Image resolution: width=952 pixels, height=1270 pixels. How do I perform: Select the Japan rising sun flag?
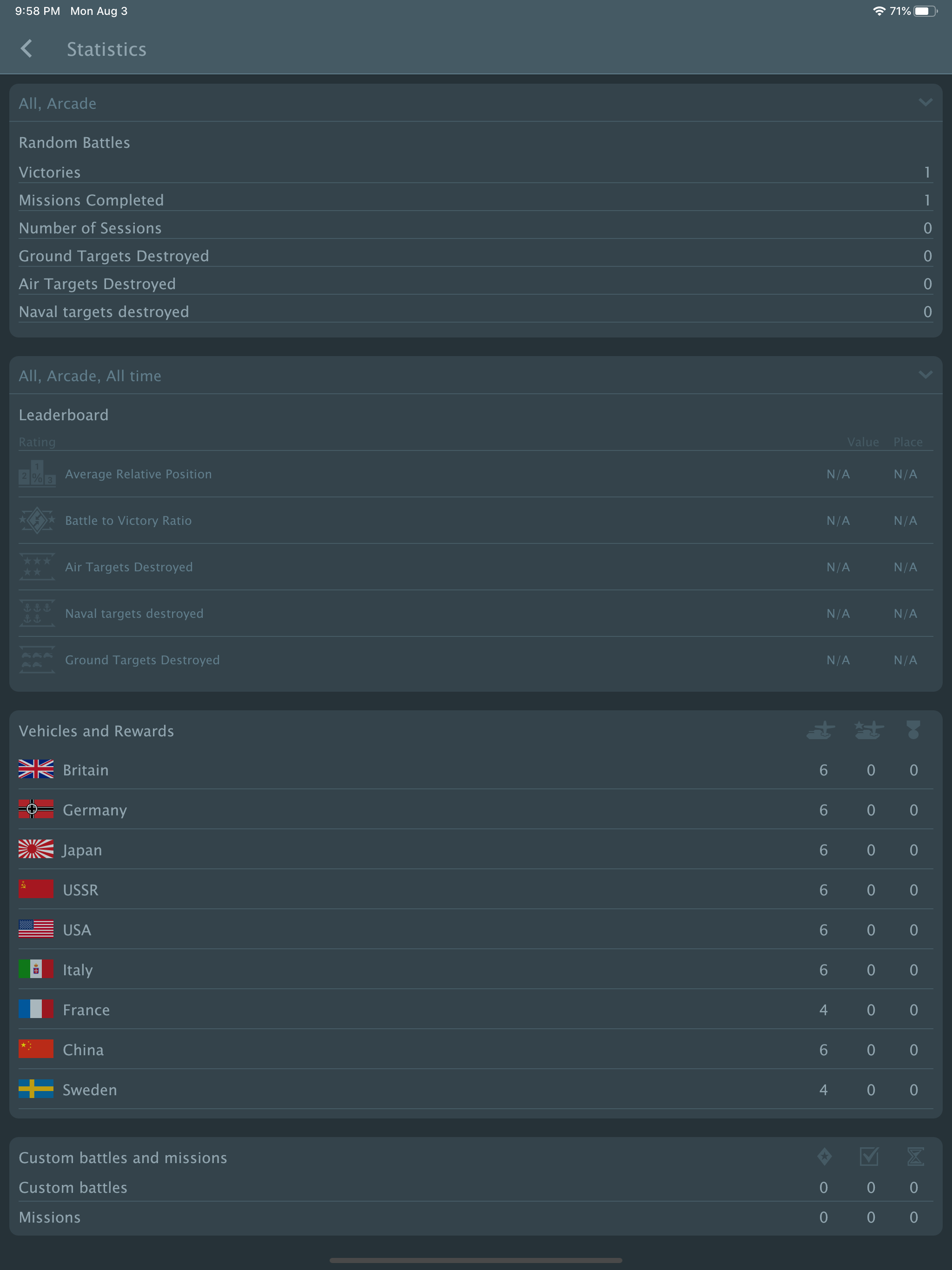point(36,849)
